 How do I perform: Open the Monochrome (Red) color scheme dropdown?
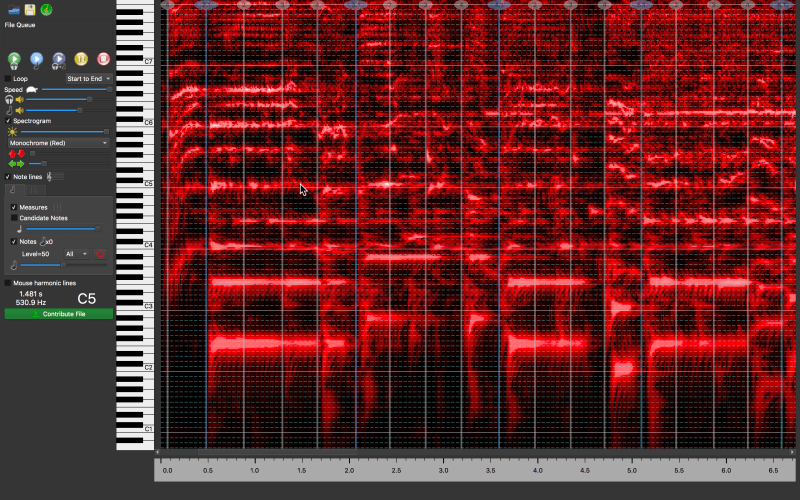(59, 143)
